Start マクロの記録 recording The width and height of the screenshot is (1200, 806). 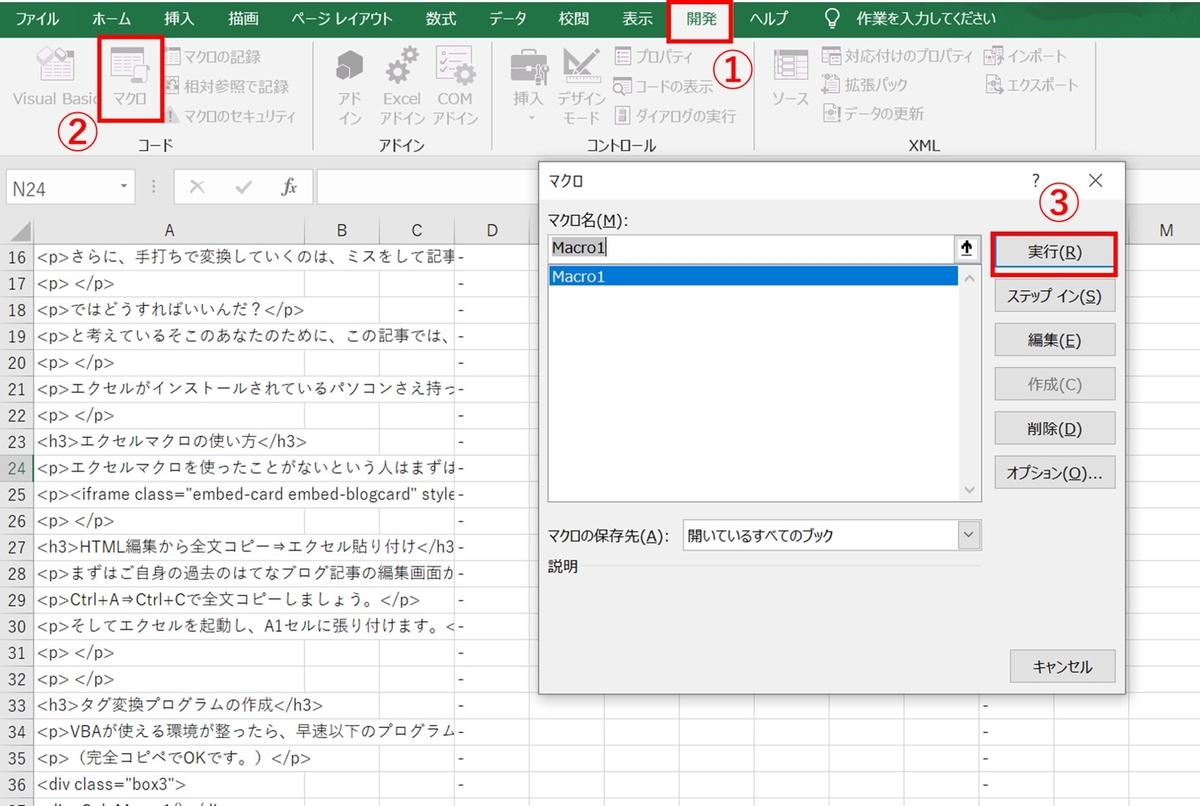pyautogui.click(x=212, y=57)
